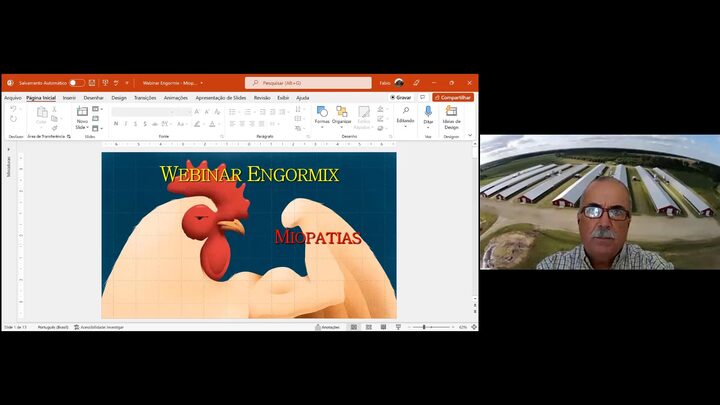The height and width of the screenshot is (405, 720).
Task: Click the Pesquisar search box
Action: pos(308,83)
